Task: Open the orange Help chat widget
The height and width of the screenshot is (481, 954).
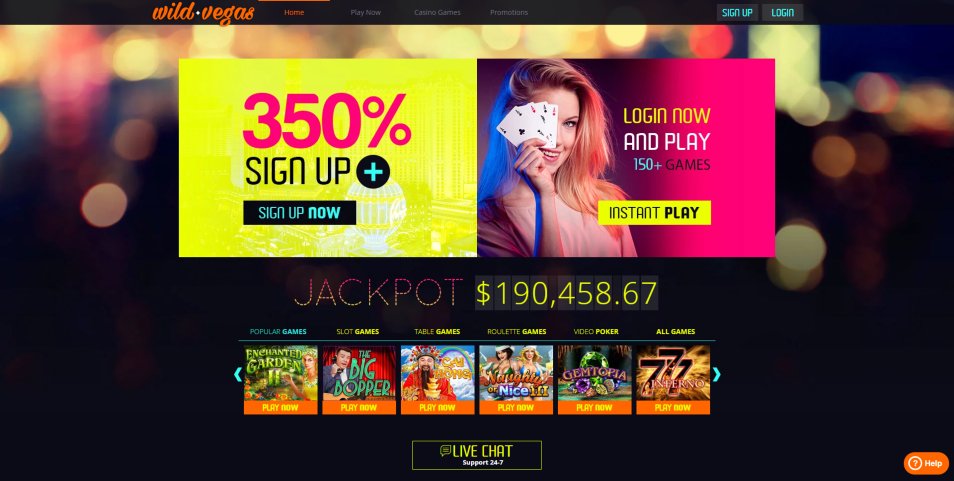Action: [x=925, y=463]
